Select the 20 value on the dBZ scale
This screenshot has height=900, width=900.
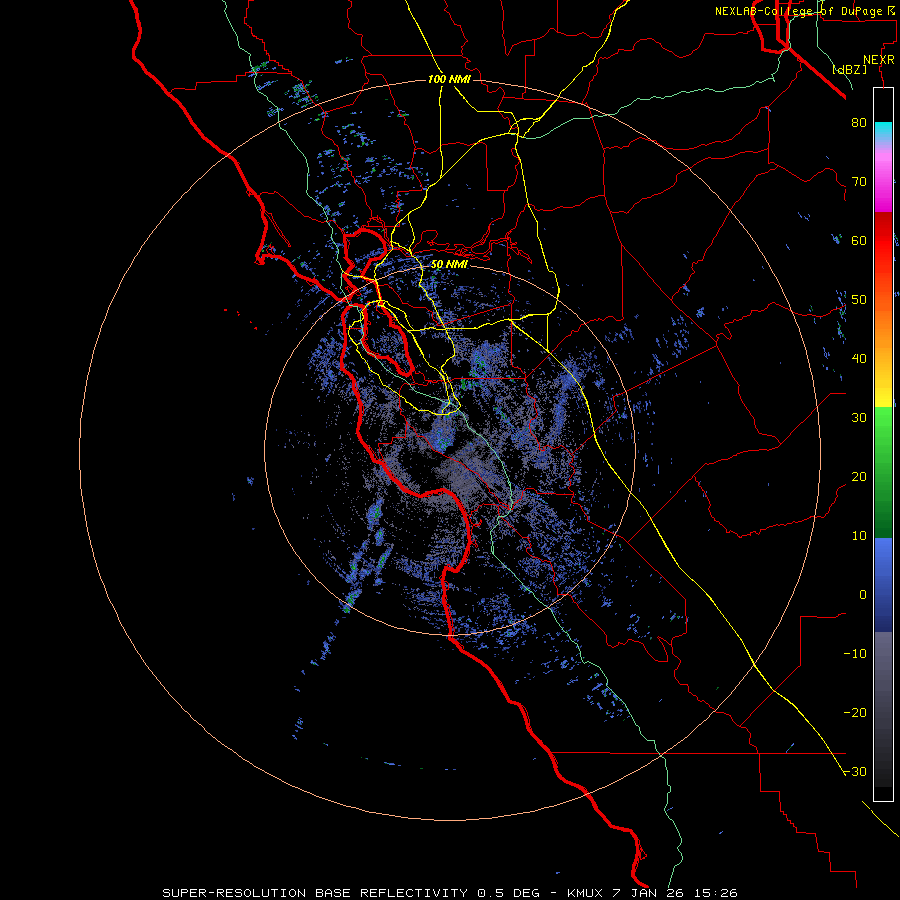(x=859, y=477)
